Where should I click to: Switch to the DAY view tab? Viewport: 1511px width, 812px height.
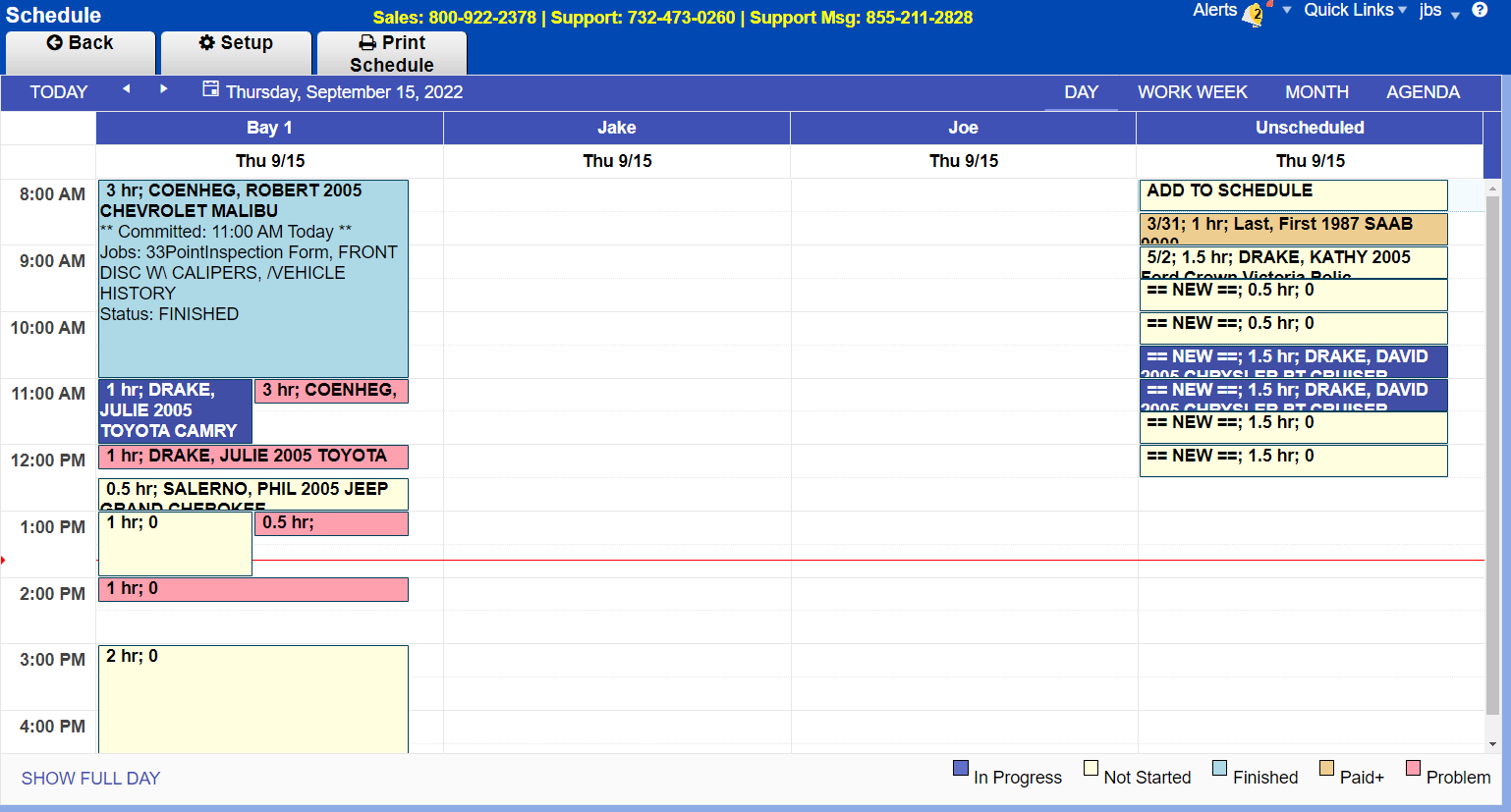(x=1081, y=92)
